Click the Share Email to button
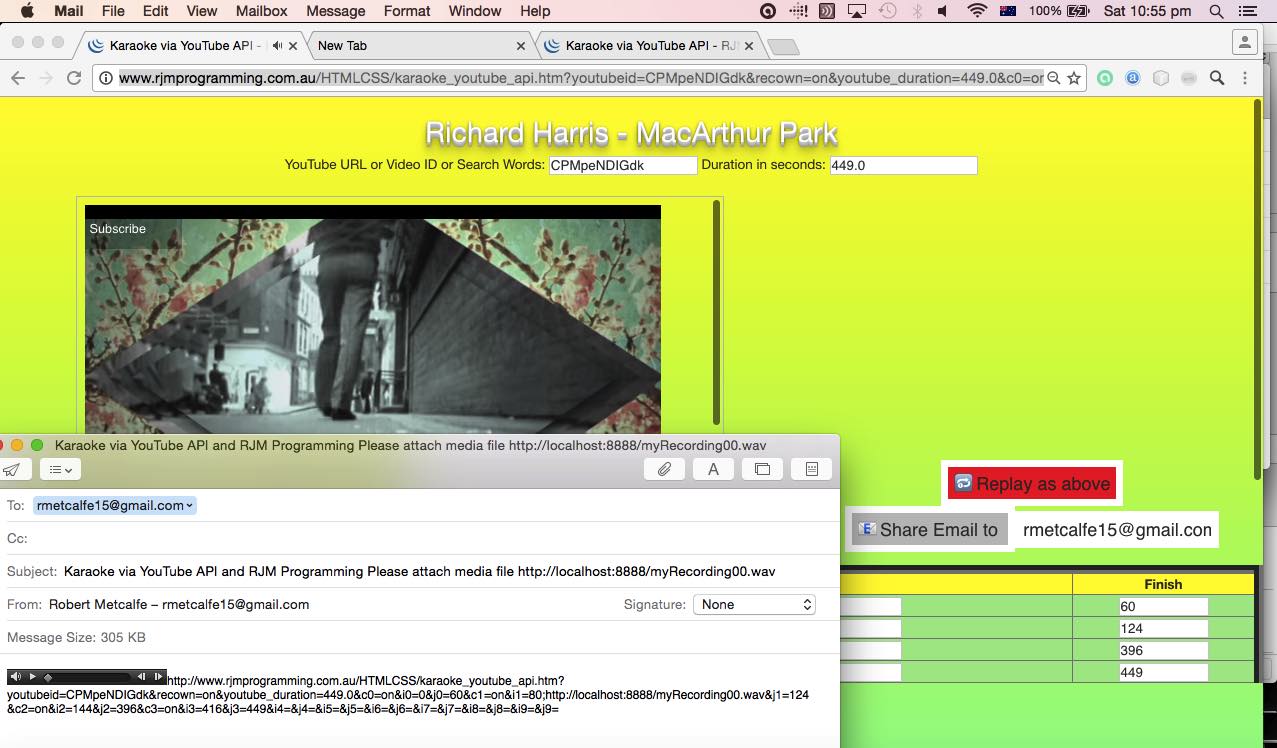1277x748 pixels. click(x=929, y=529)
